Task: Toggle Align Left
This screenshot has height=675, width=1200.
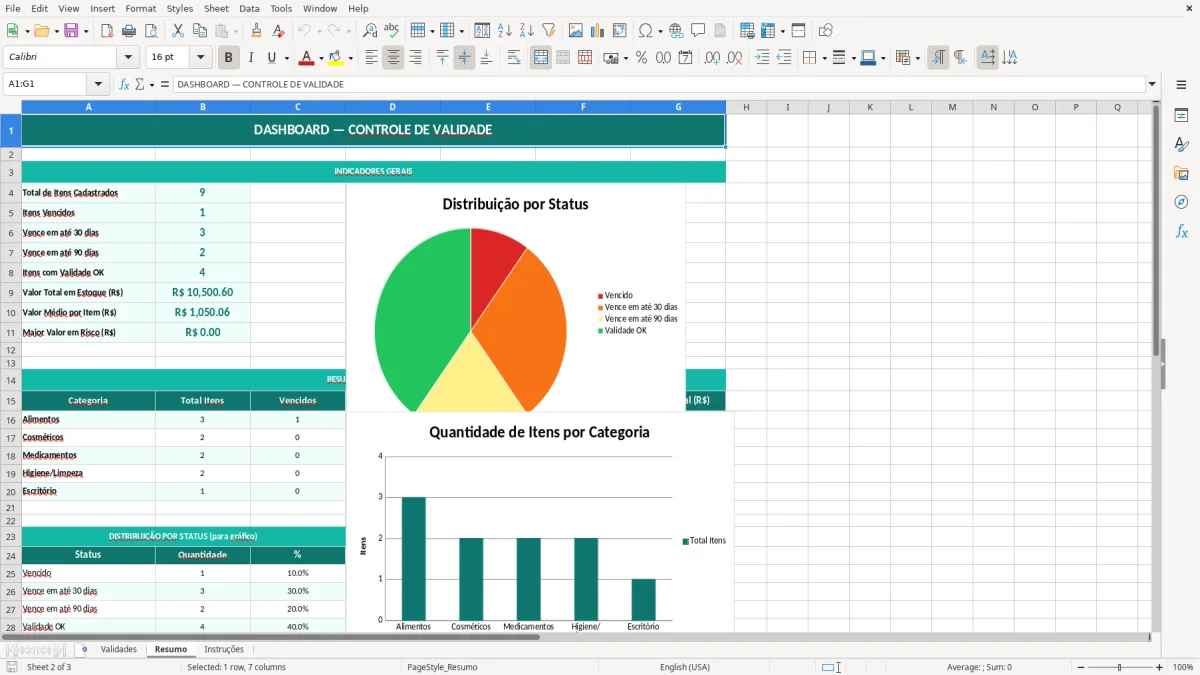Action: pyautogui.click(x=371, y=58)
